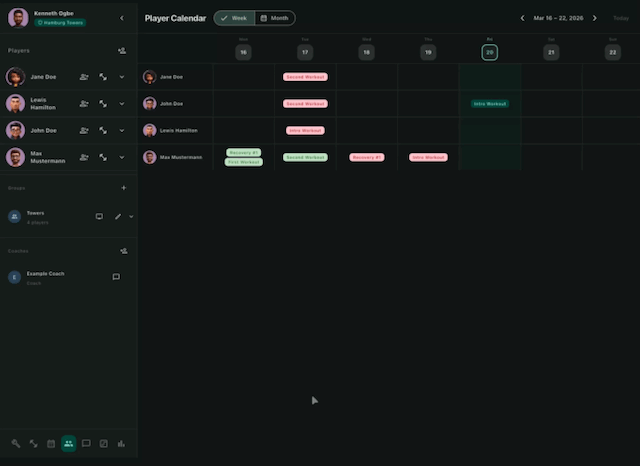Select Max Mustermann in the players sidebar

[47, 157]
